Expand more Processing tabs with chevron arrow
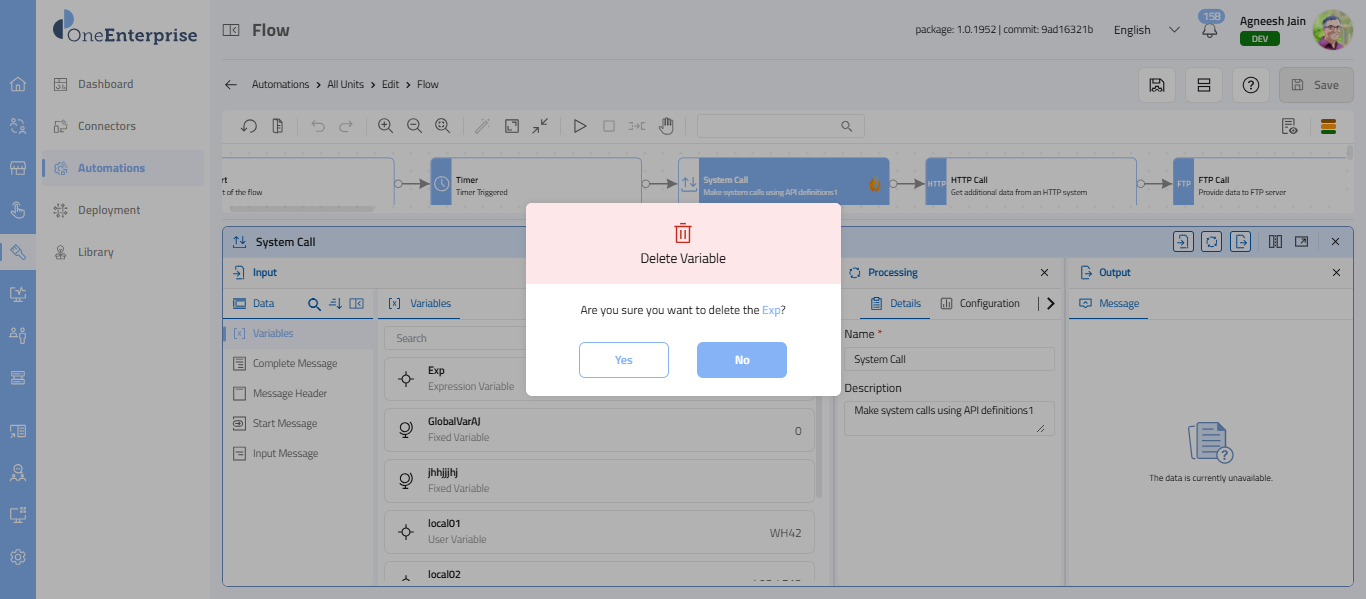 click(1050, 304)
